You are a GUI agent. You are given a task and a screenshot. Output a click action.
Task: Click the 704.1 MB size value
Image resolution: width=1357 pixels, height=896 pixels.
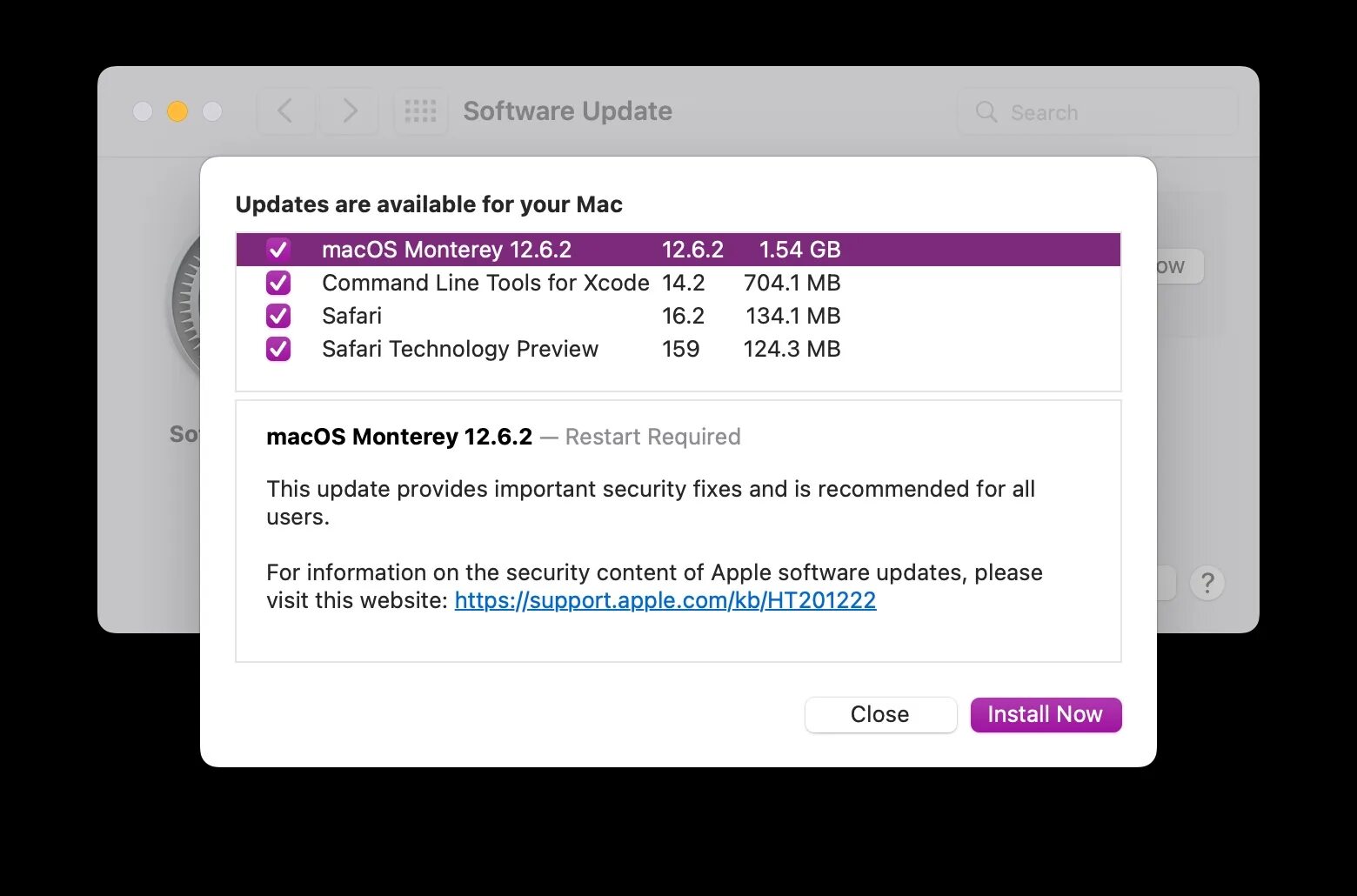coord(792,283)
